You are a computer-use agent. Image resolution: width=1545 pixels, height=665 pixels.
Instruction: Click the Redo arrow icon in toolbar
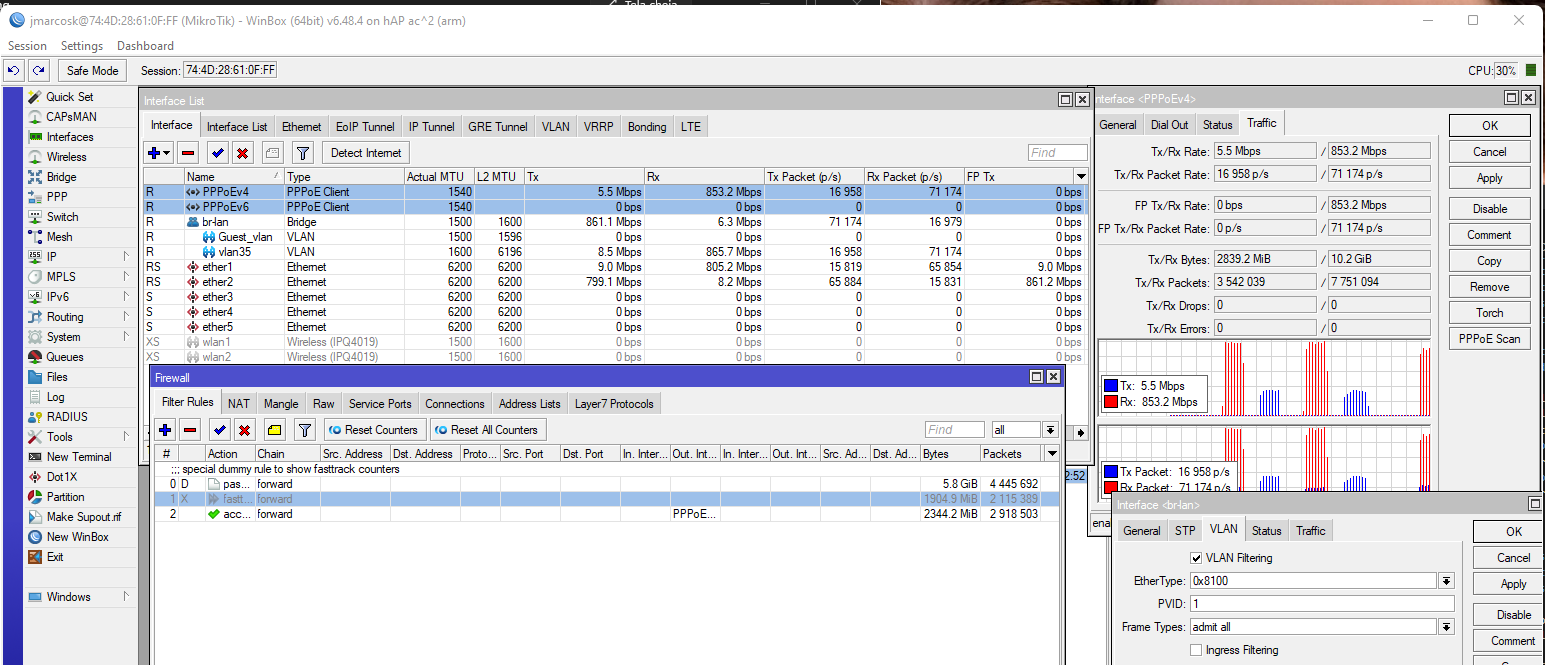coord(38,71)
